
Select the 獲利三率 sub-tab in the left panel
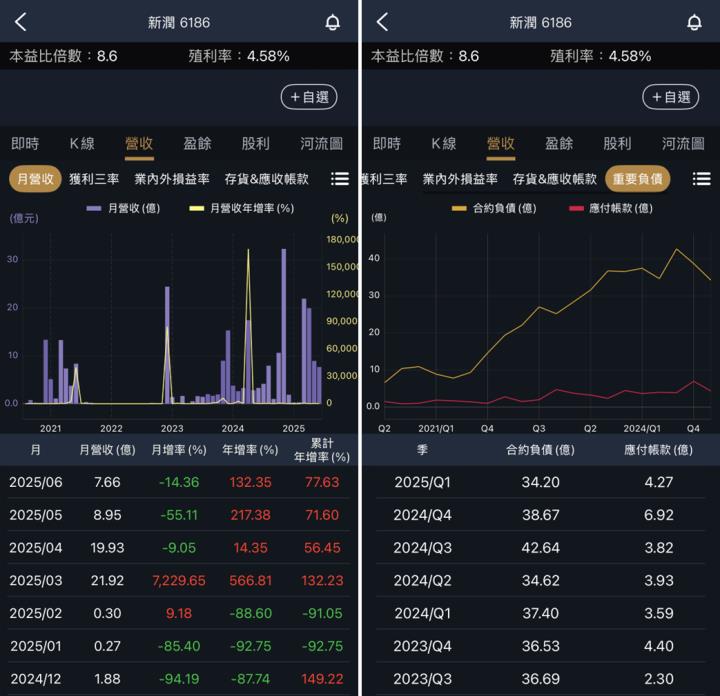coord(94,179)
